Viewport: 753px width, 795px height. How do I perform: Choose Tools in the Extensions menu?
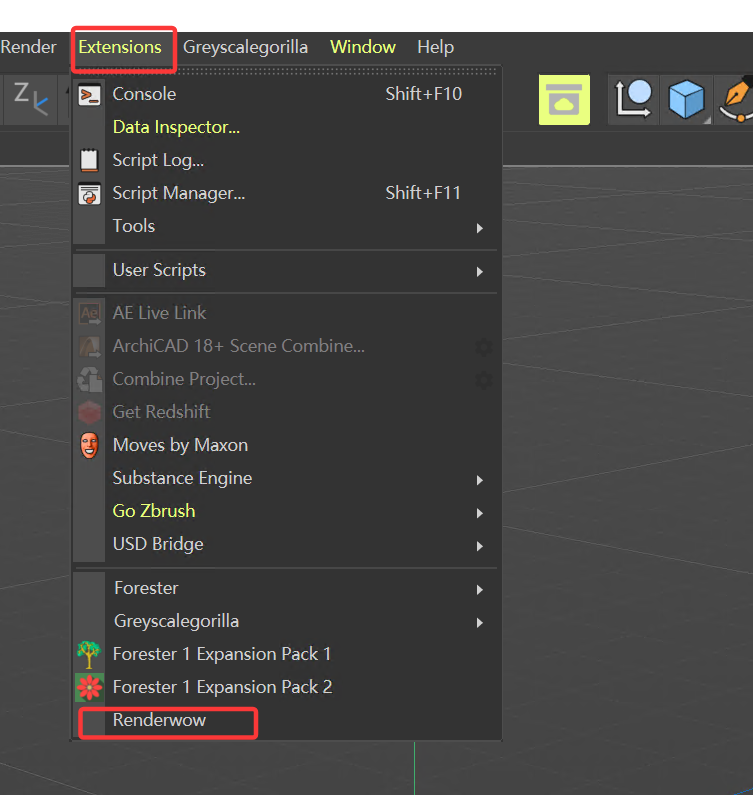(287, 226)
